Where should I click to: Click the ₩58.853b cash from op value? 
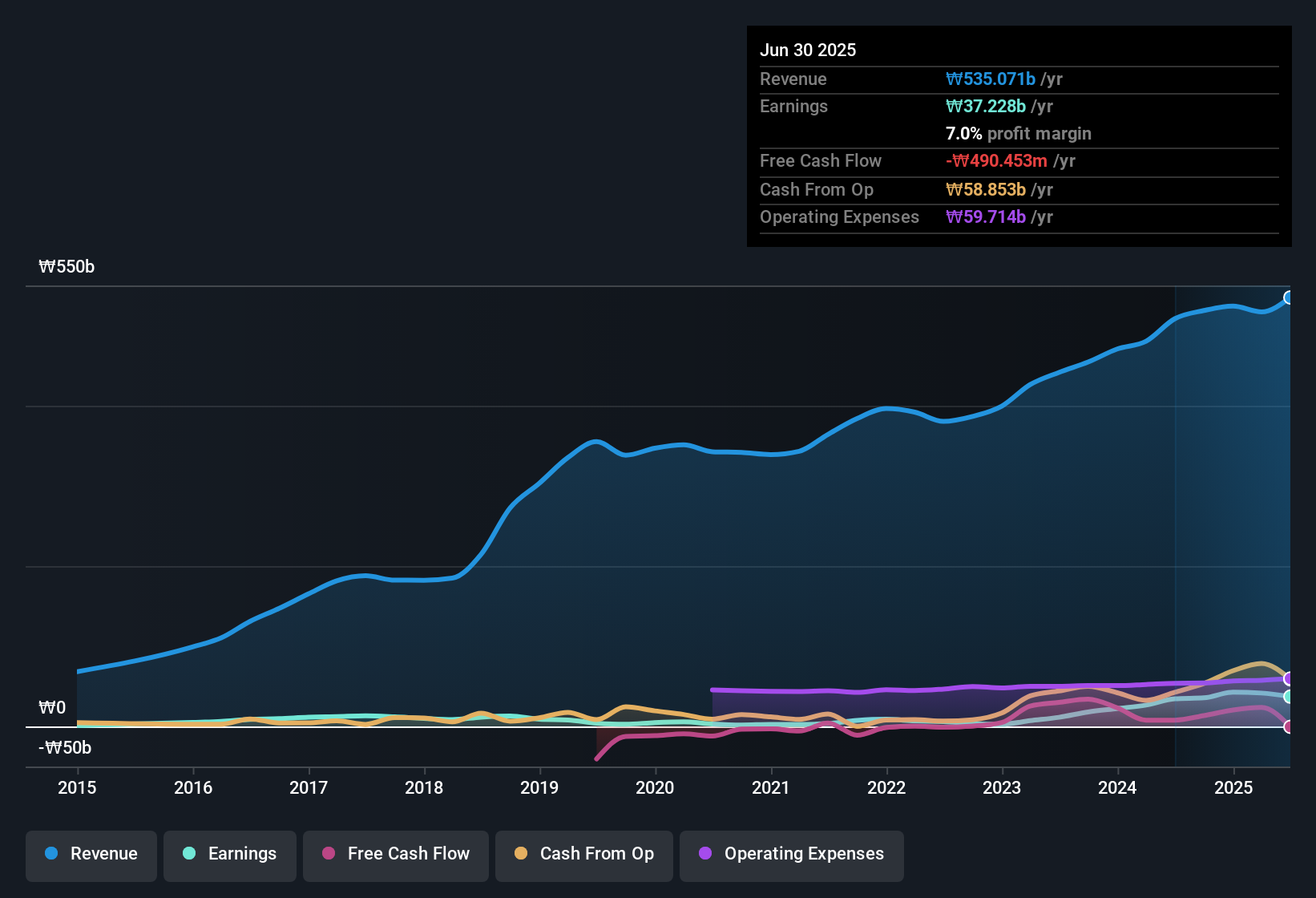[986, 190]
